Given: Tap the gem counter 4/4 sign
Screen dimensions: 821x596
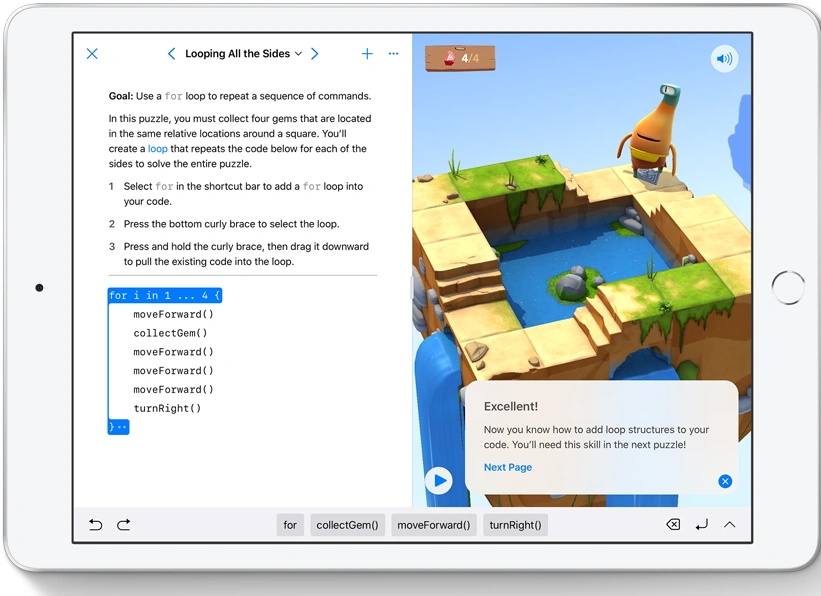Looking at the screenshot, I should (x=460, y=58).
